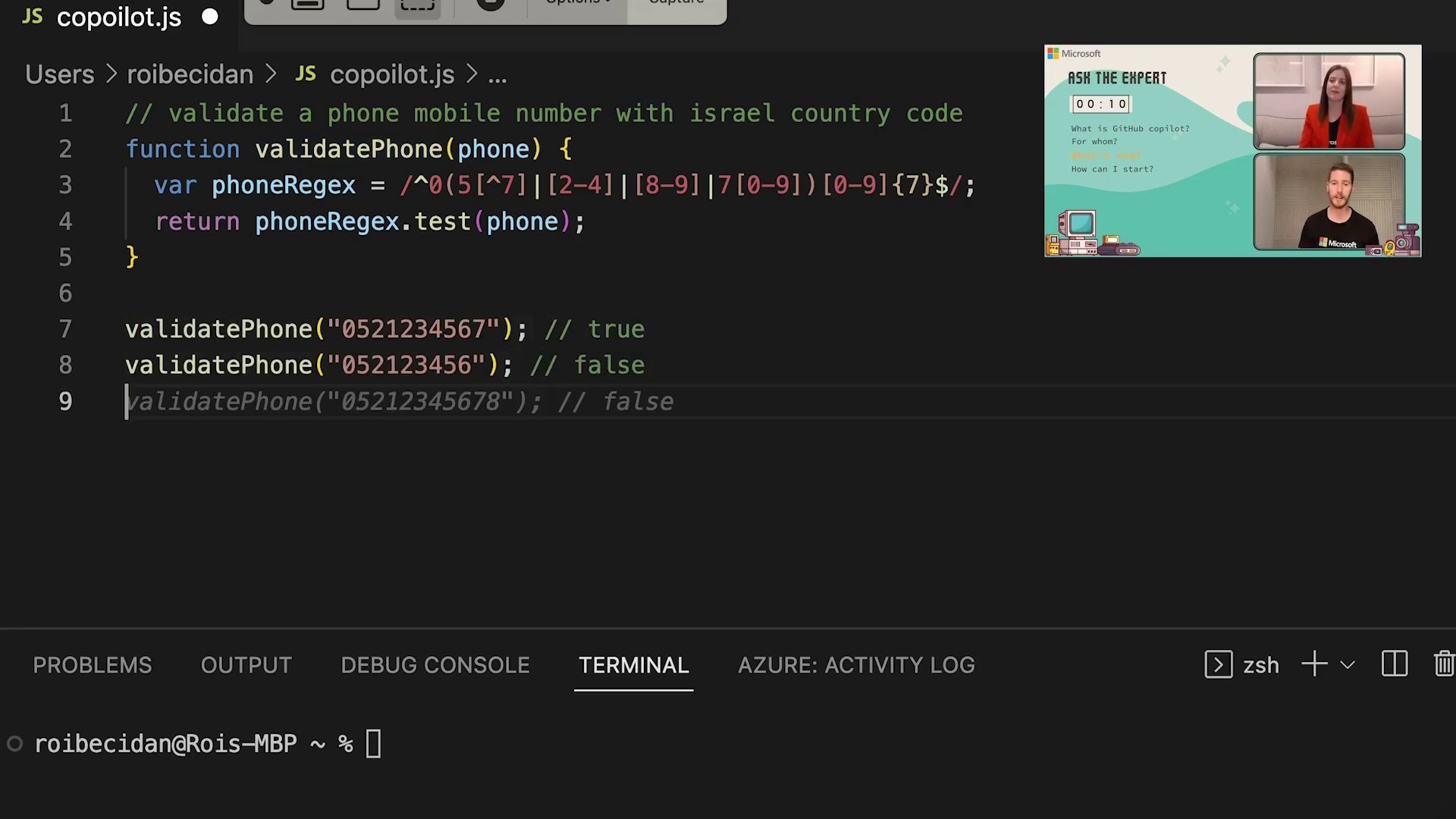Open the DEBUG CONSOLE tab
Image resolution: width=1456 pixels, height=819 pixels.
point(435,665)
